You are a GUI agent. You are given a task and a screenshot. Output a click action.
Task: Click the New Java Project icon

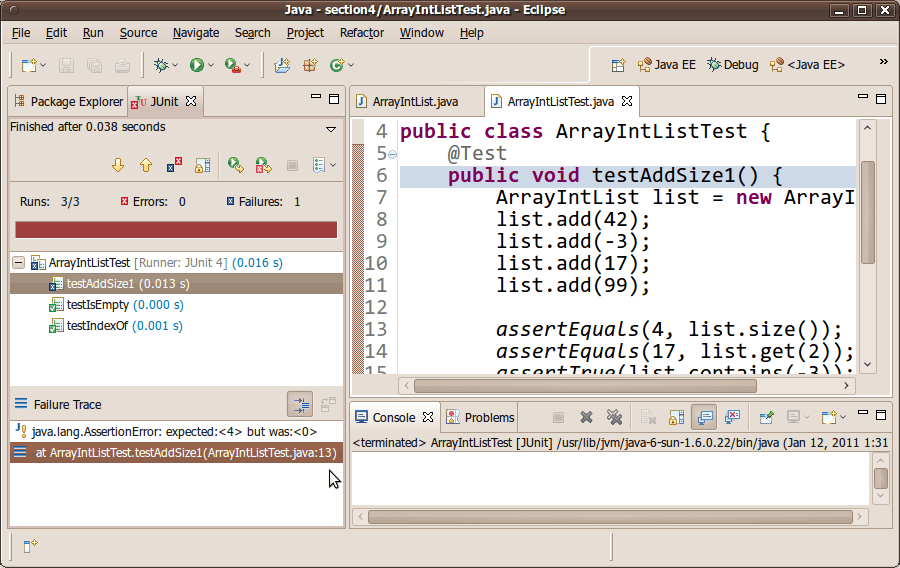tap(282, 65)
